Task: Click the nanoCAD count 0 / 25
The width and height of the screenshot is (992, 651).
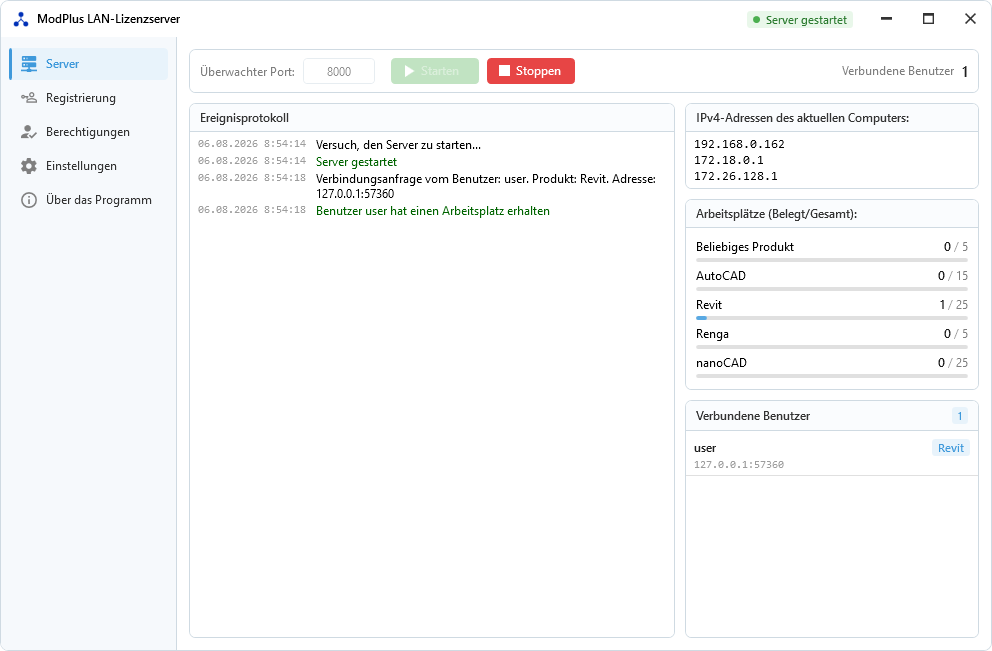Action: point(953,363)
